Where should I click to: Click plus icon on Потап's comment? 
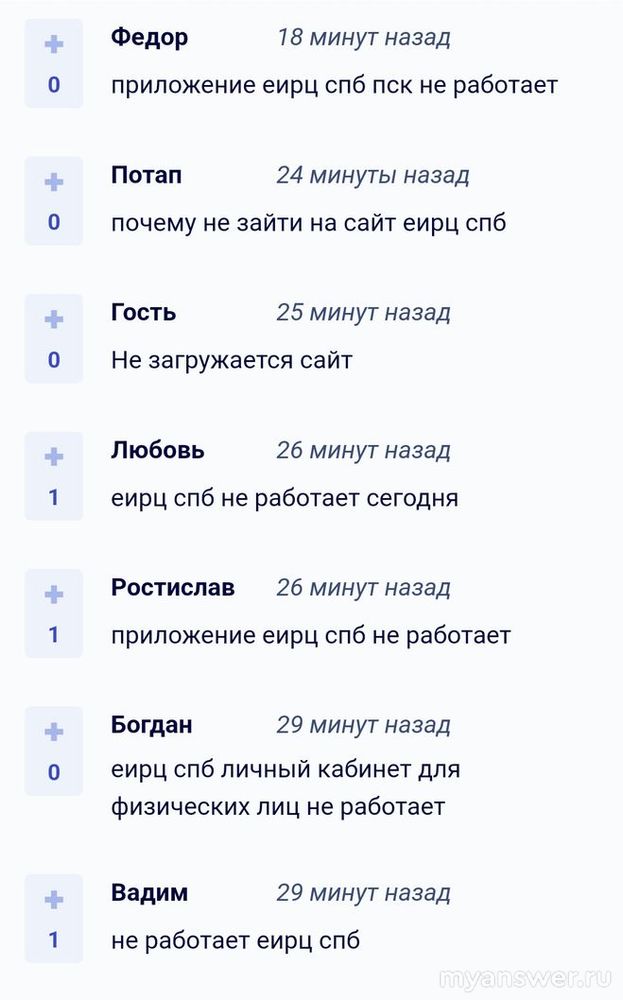[54, 182]
